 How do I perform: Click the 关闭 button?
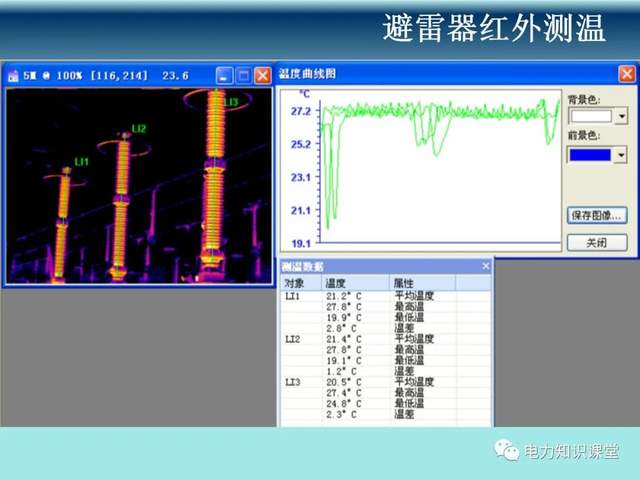597,243
